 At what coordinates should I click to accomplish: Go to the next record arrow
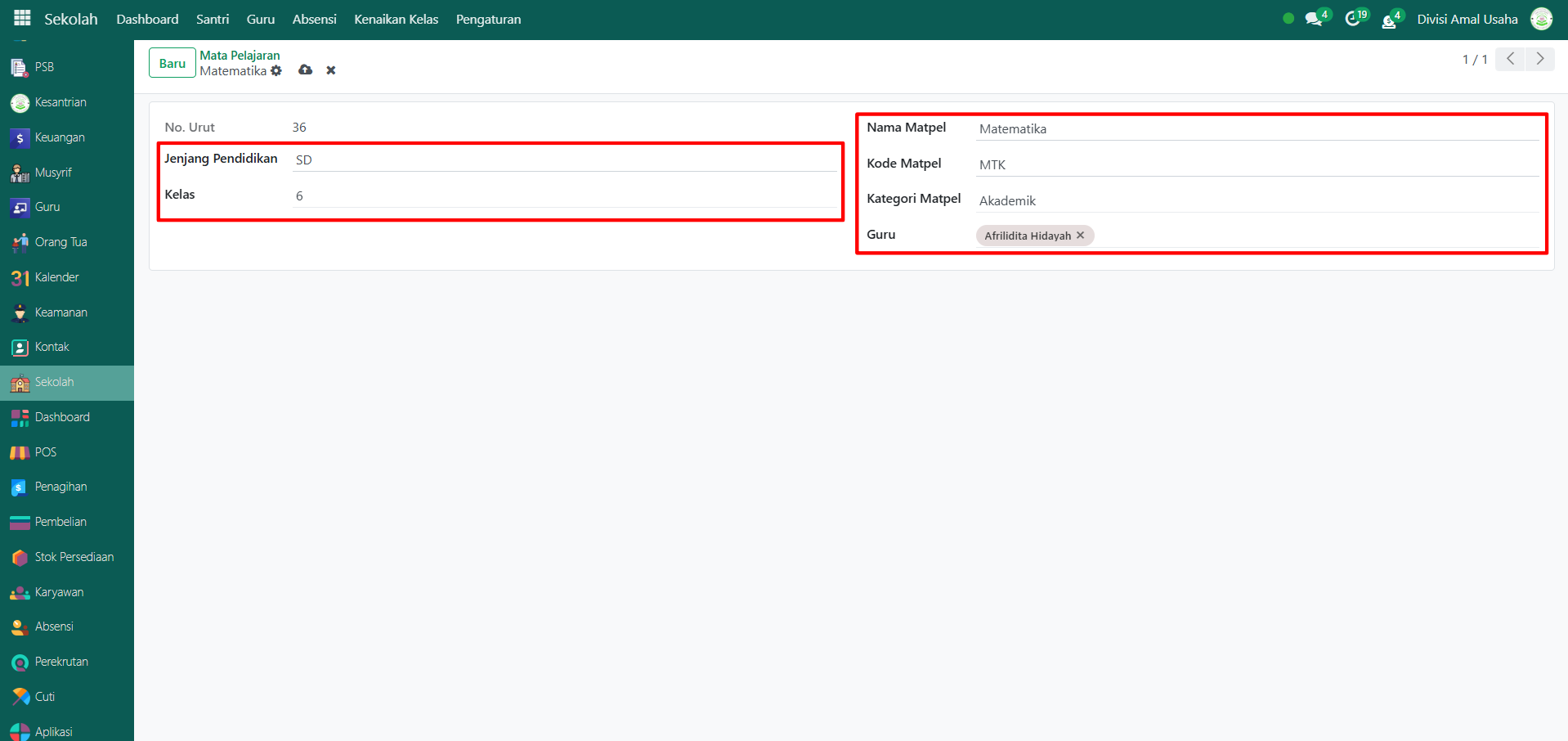(1540, 59)
